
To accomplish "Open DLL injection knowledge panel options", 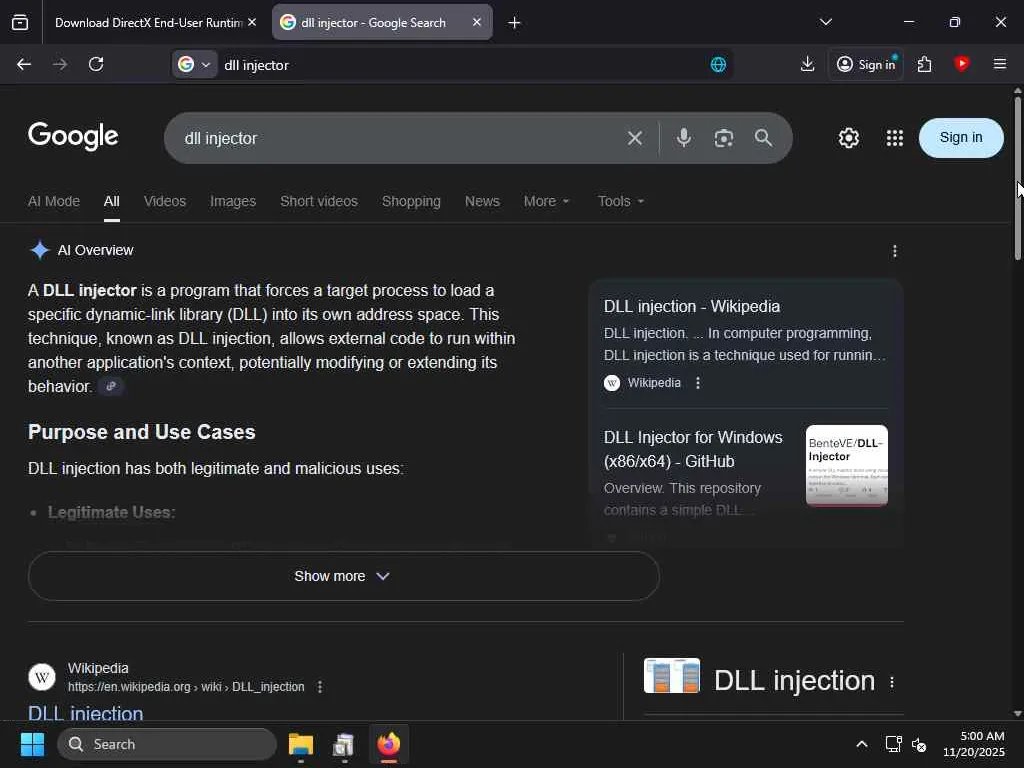I will [891, 682].
